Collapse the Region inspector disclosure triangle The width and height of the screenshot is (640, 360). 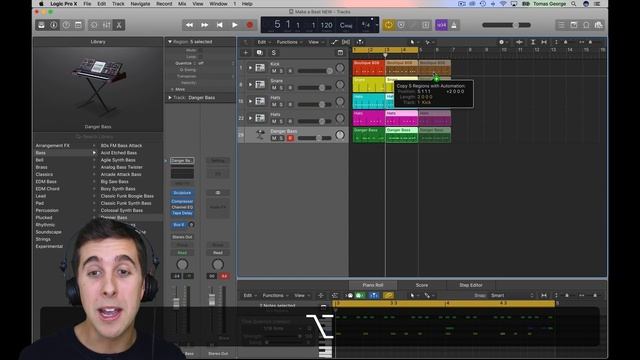click(x=170, y=42)
